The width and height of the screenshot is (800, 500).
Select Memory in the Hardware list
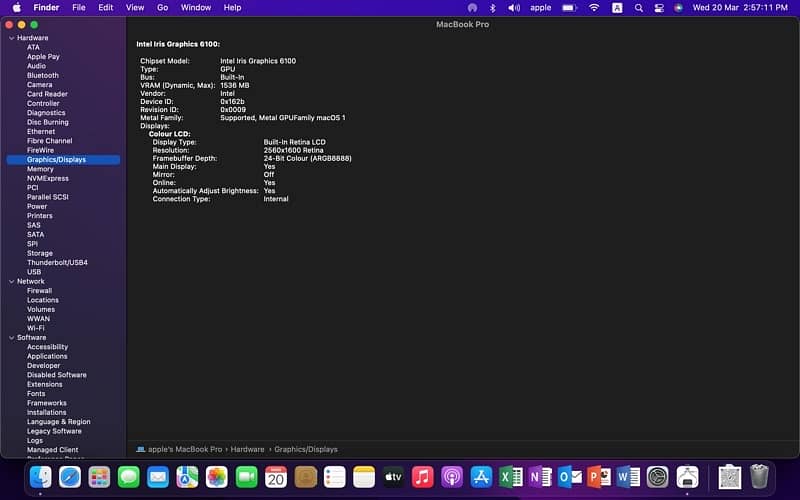click(40, 169)
